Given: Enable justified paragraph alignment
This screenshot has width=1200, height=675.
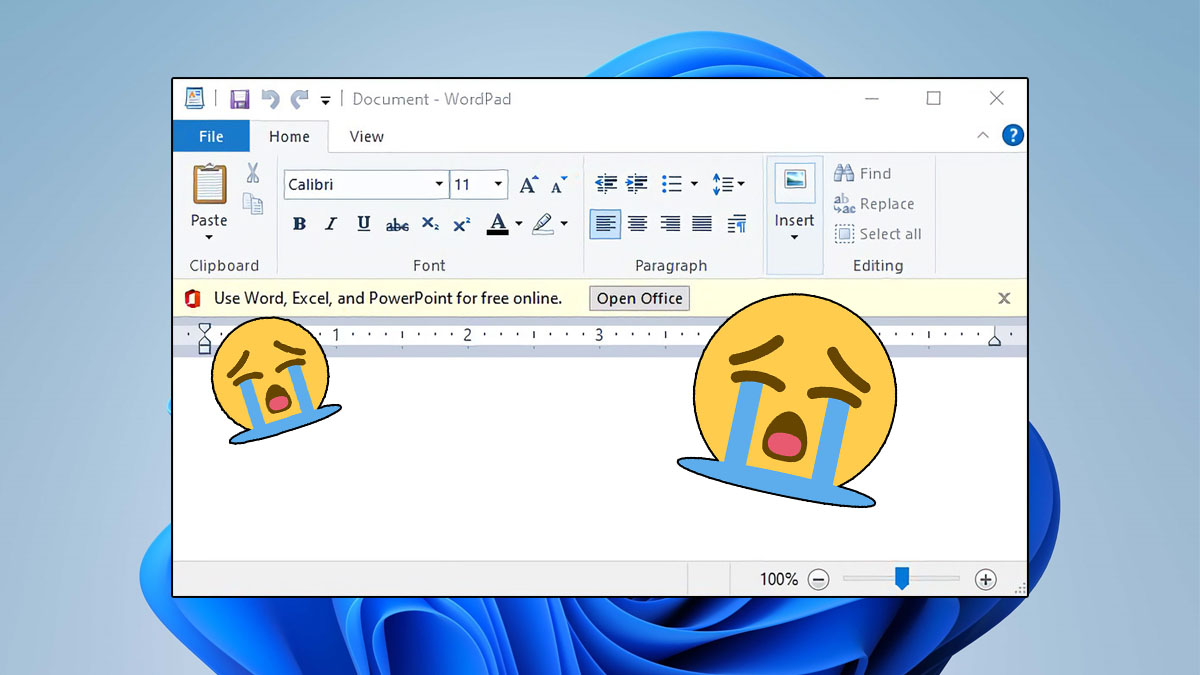Looking at the screenshot, I should [x=701, y=223].
